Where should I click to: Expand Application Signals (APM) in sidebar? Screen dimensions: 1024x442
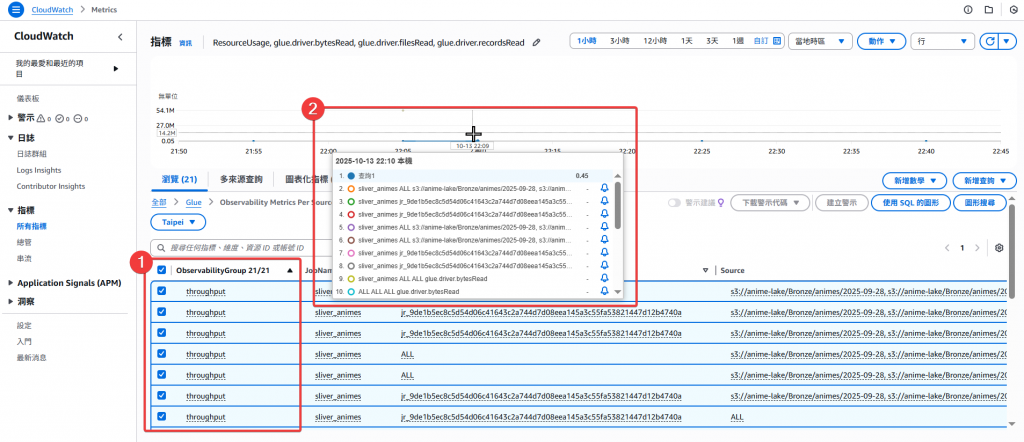pyautogui.click(x=10, y=283)
